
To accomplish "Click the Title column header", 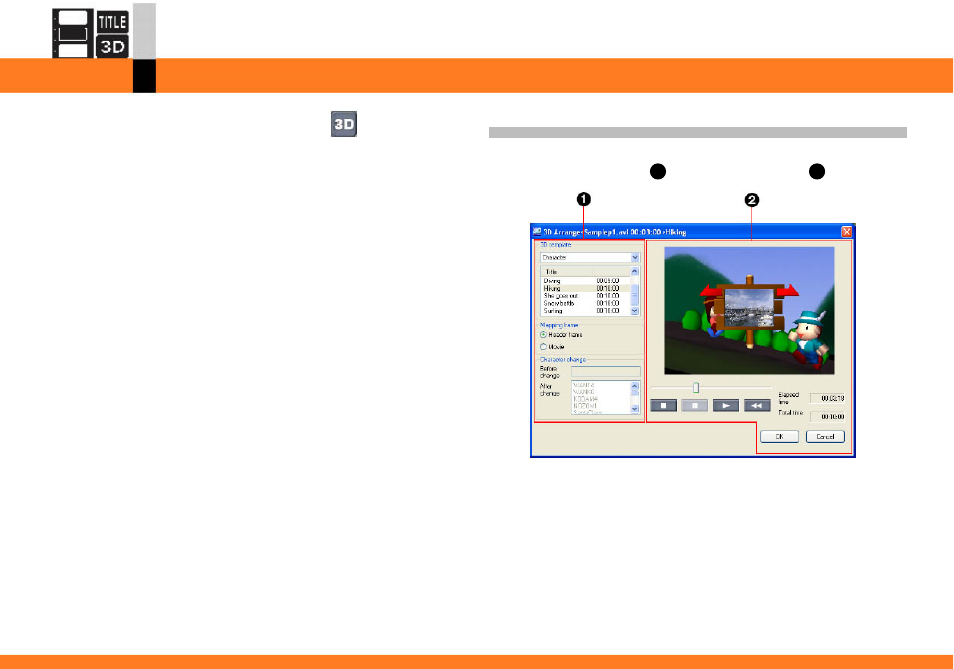I will [566, 272].
